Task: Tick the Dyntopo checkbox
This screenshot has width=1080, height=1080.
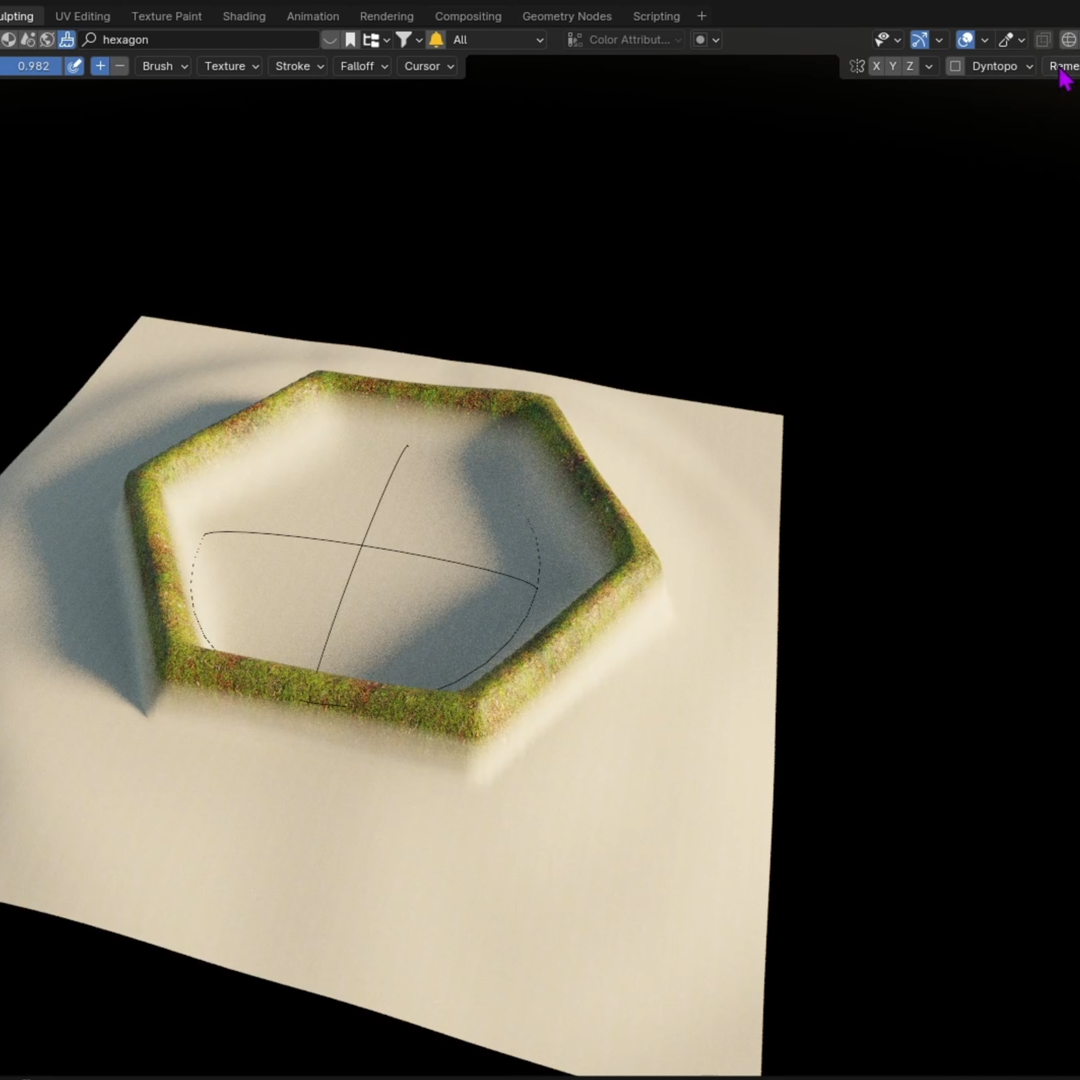Action: (956, 66)
